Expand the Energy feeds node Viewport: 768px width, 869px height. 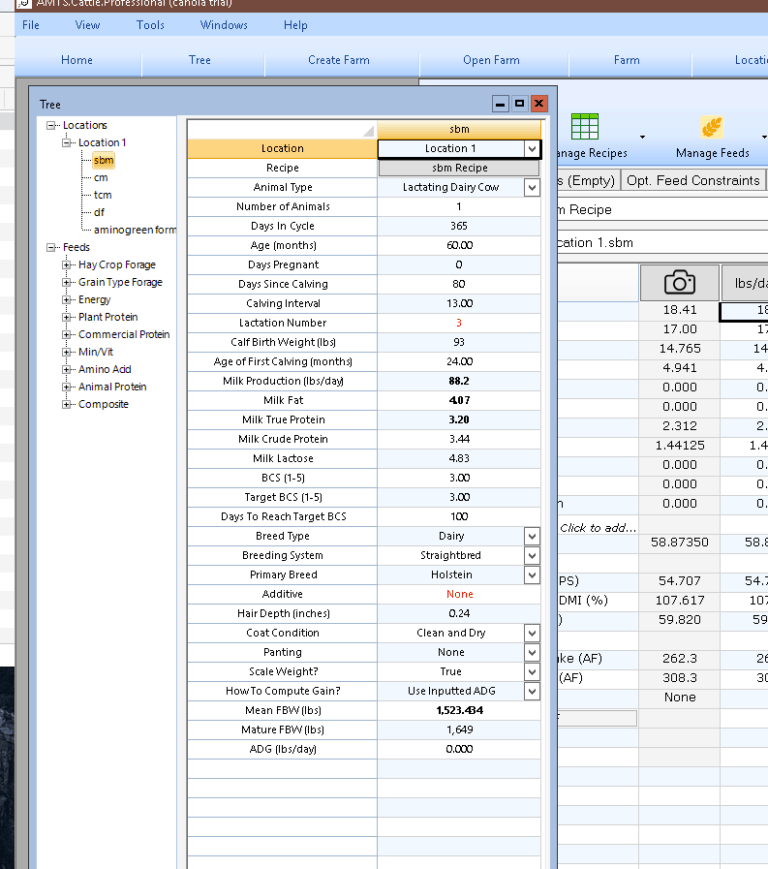66,300
